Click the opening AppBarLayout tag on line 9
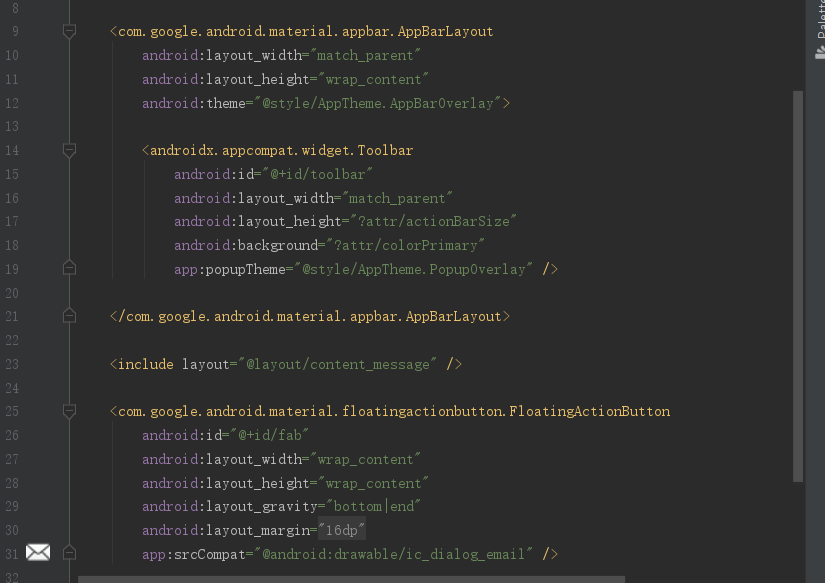 click(x=302, y=32)
